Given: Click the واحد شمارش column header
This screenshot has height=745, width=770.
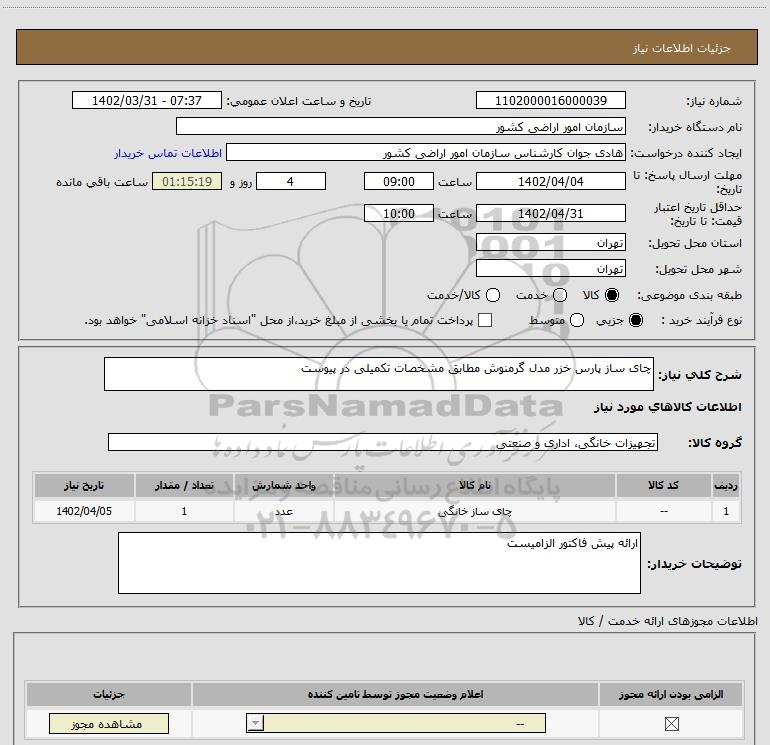Looking at the screenshot, I should coord(284,485).
